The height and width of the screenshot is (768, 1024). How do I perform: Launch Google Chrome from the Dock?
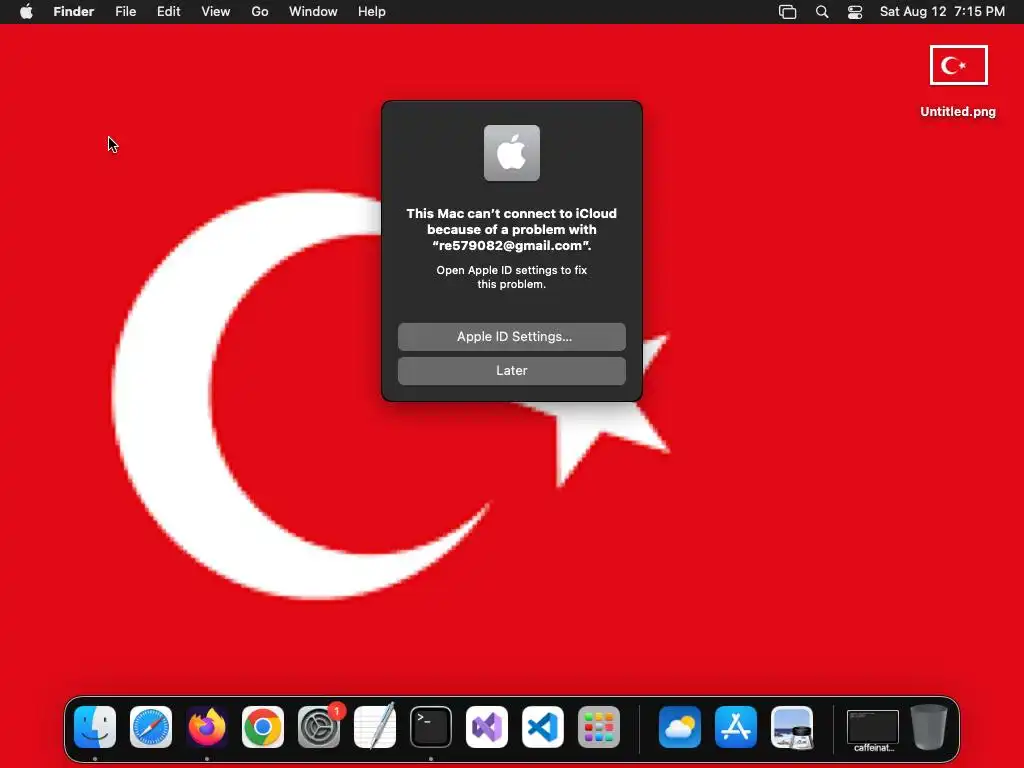[263, 727]
